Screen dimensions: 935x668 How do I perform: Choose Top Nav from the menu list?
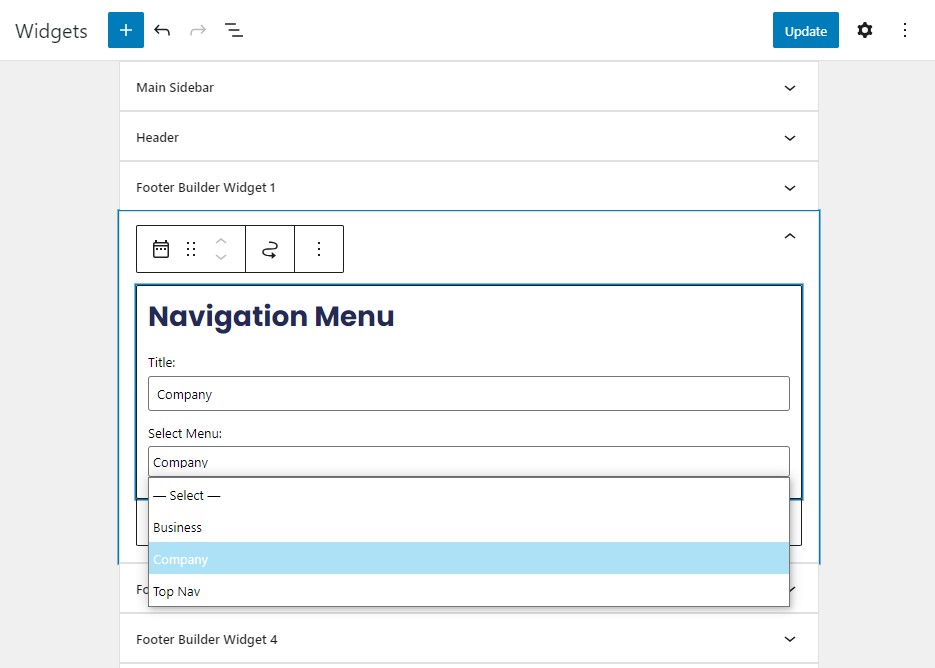[x=469, y=591]
